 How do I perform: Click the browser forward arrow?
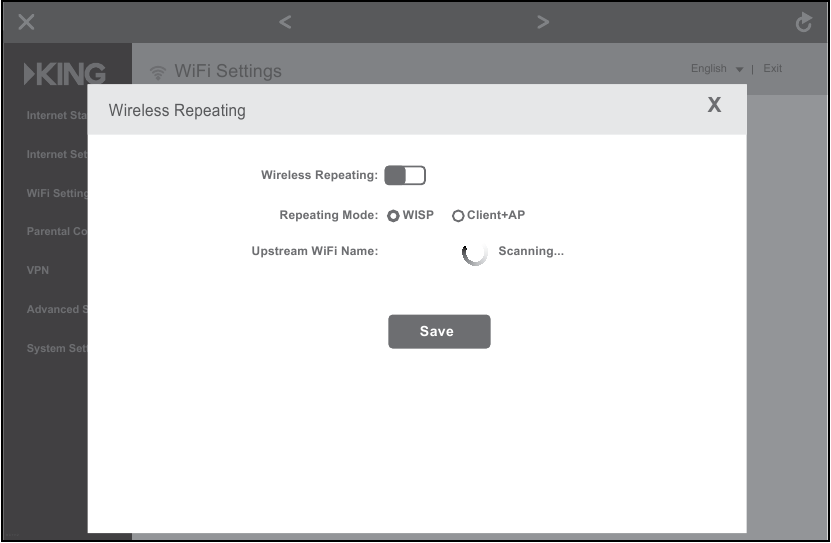coord(543,22)
